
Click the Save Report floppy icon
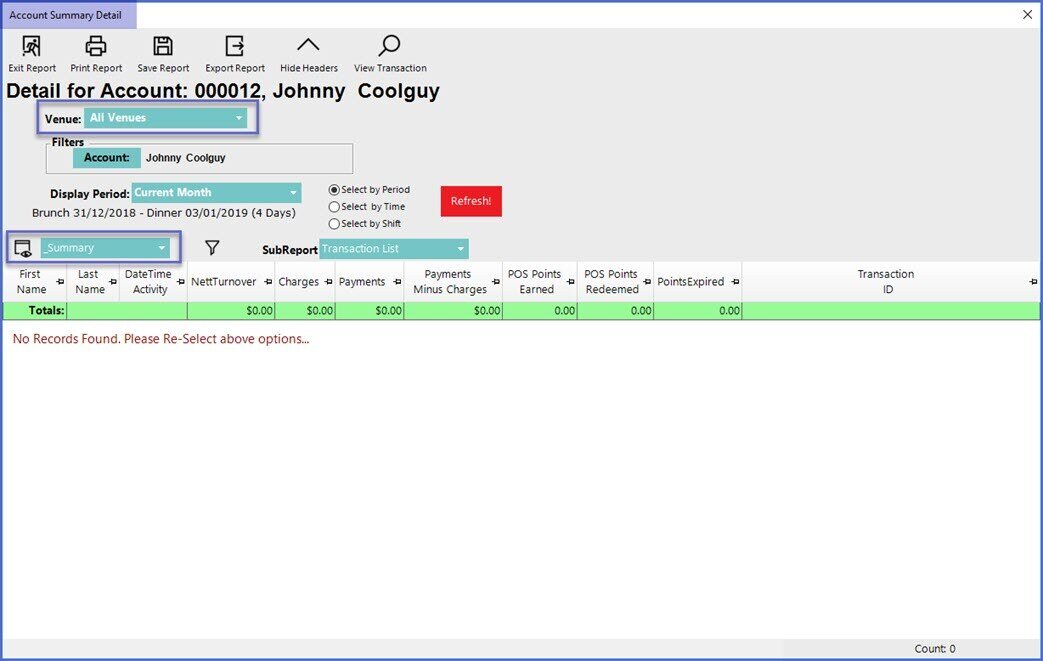pos(163,47)
